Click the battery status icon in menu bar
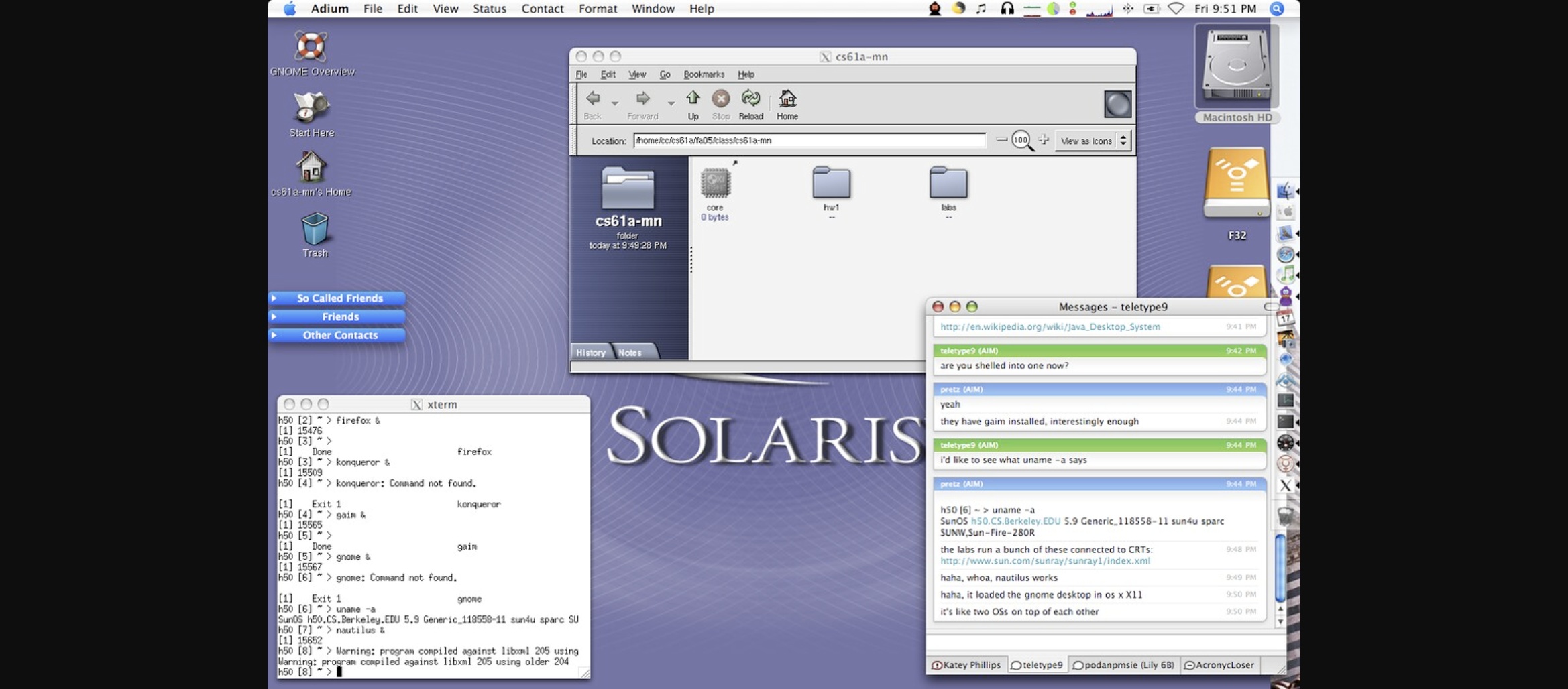The image size is (1568, 689). (1152, 9)
